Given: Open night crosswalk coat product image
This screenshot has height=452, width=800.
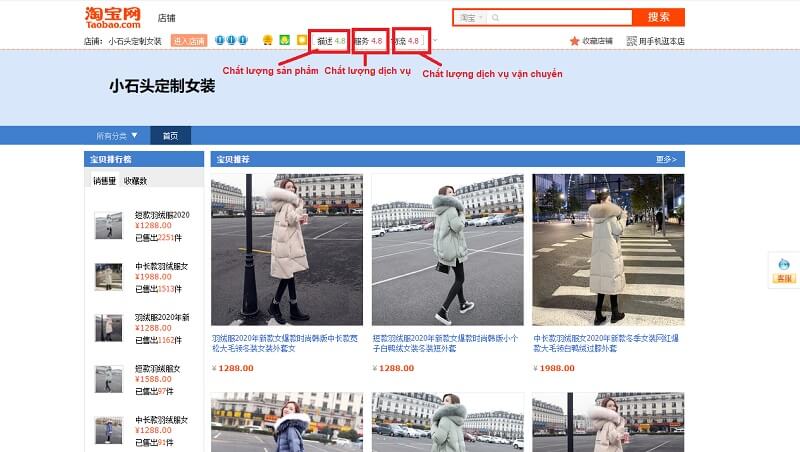Looking at the screenshot, I should 608,249.
